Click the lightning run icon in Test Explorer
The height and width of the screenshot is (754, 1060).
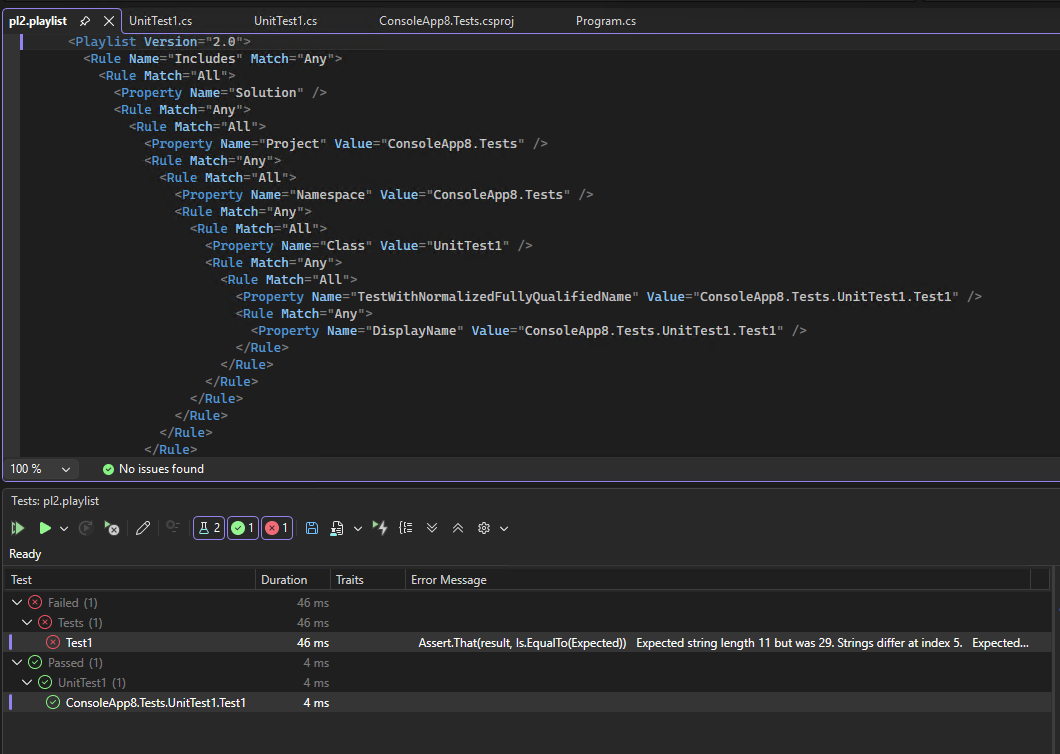point(379,528)
